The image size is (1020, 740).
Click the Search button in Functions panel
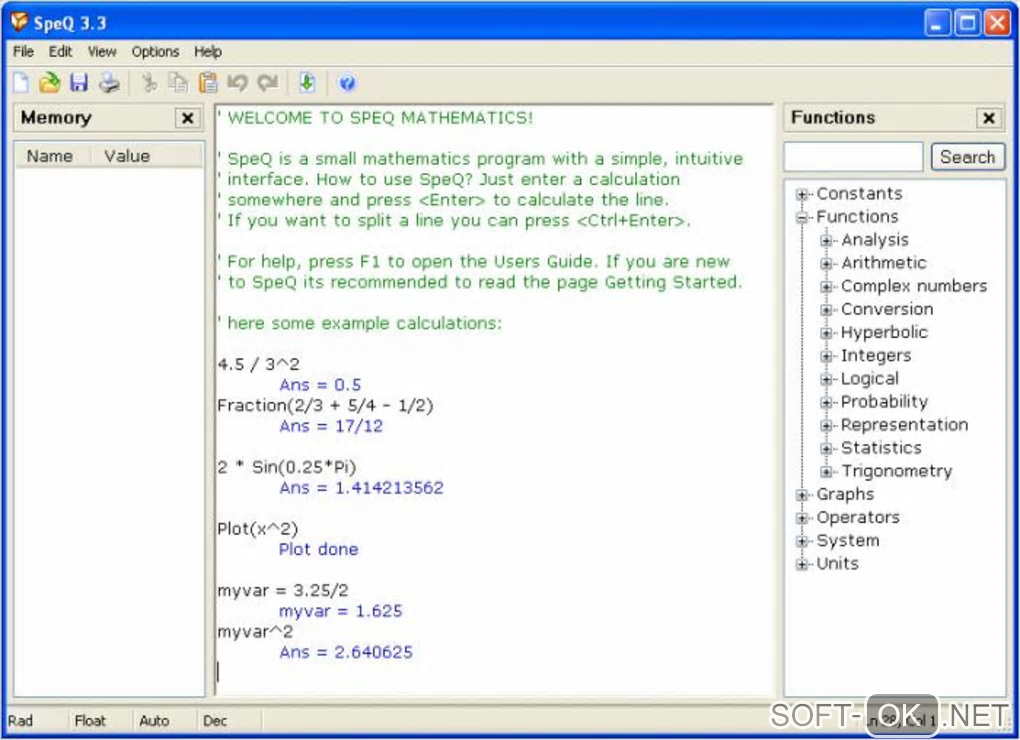pos(967,157)
